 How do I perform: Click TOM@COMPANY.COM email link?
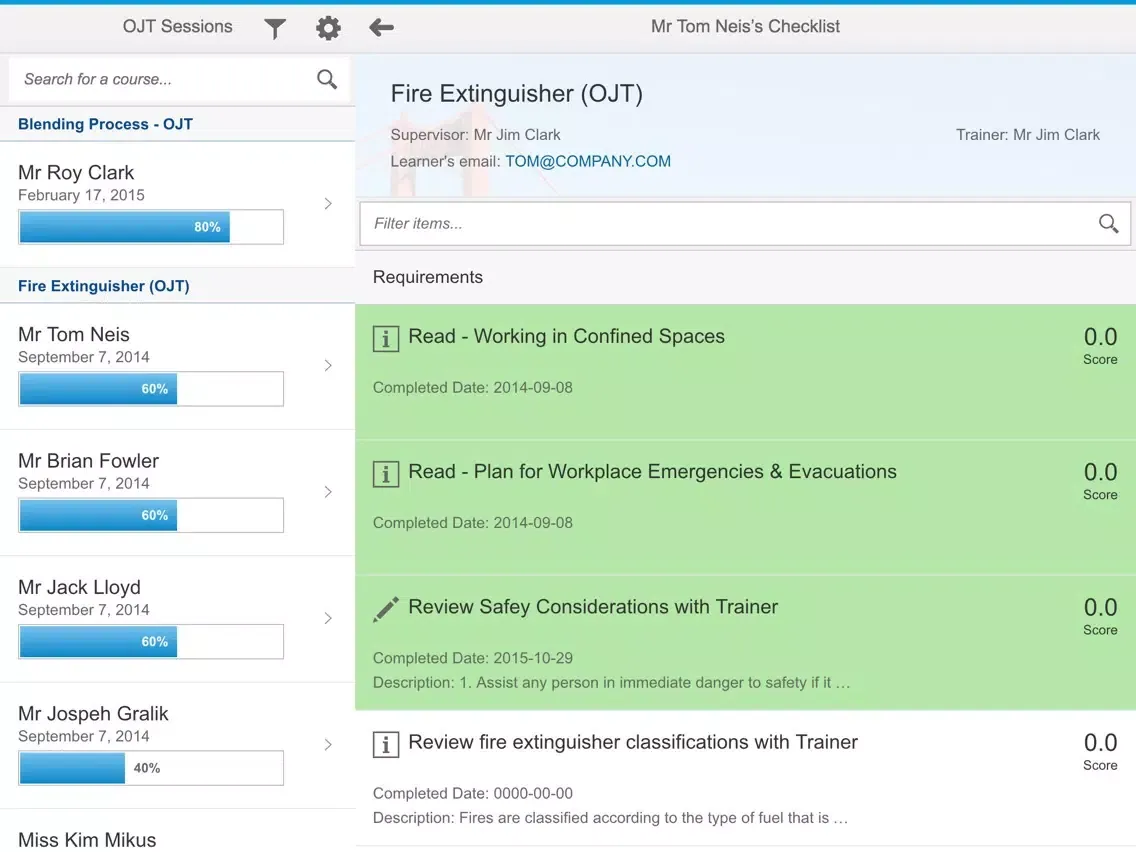(x=588, y=162)
